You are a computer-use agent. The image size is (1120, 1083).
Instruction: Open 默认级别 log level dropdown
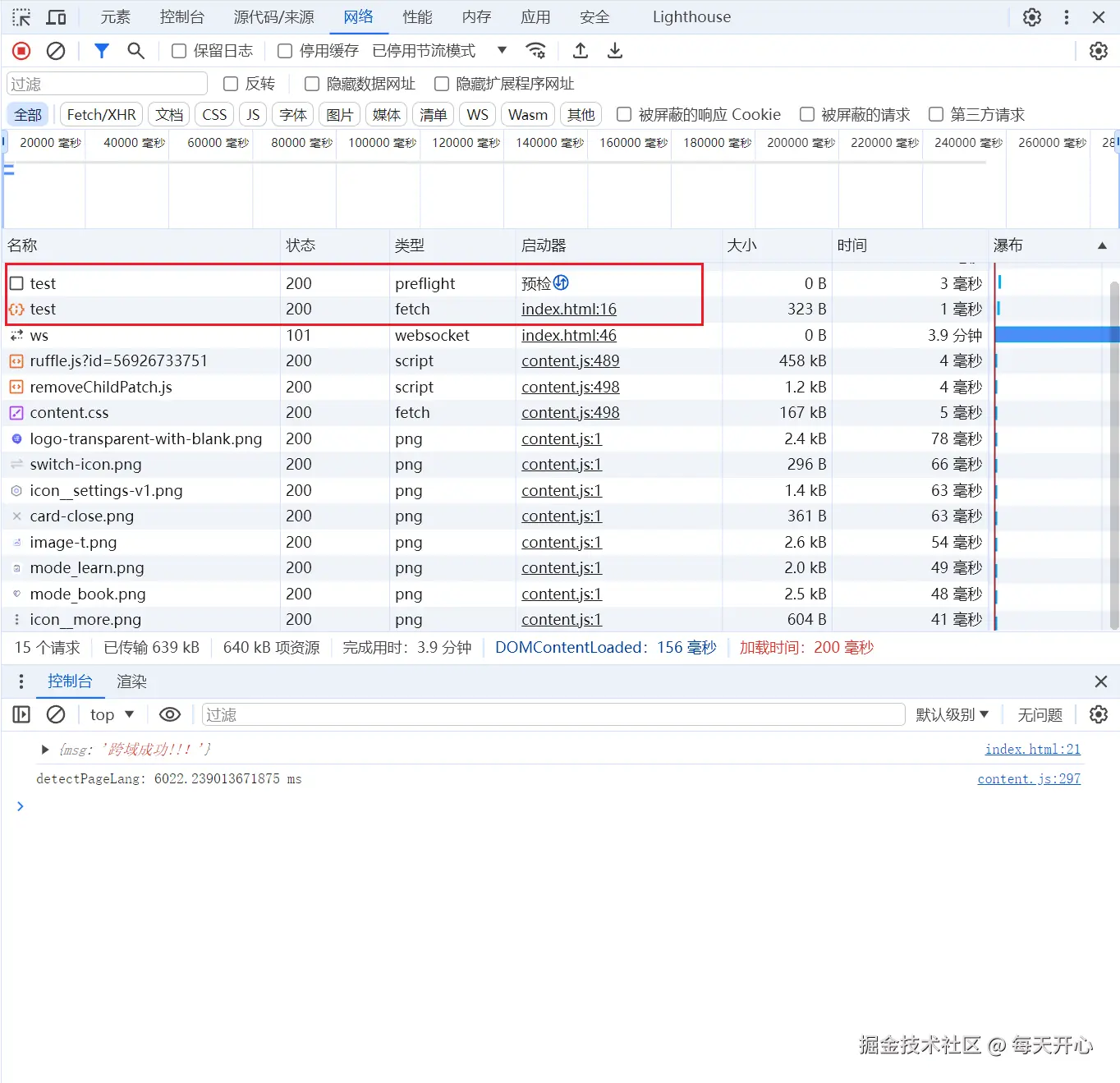pyautogui.click(x=952, y=714)
